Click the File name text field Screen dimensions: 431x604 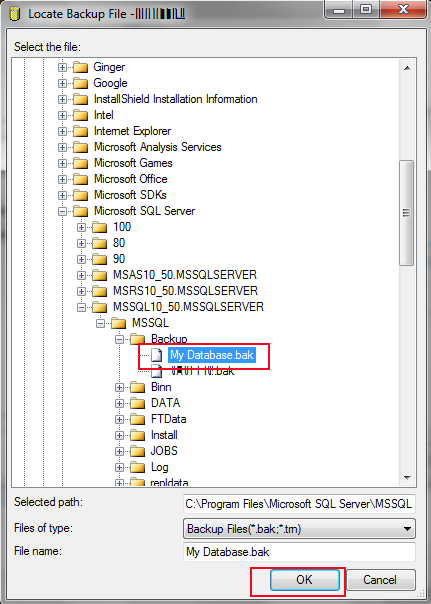pos(299,552)
